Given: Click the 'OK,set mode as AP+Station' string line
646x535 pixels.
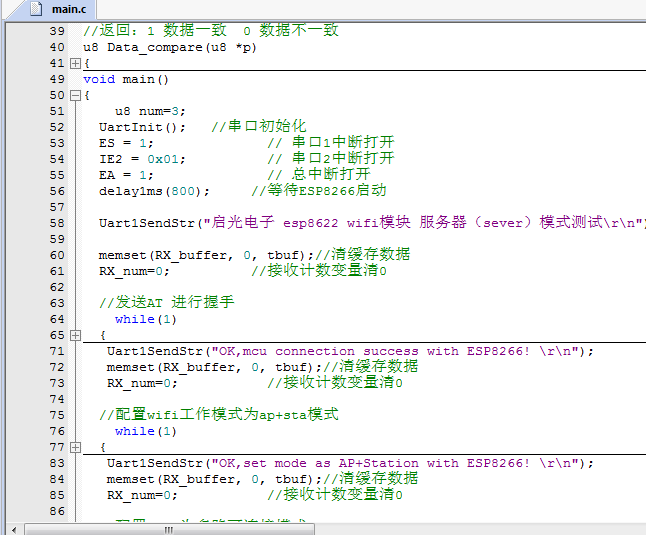Looking at the screenshot, I should click(350, 463).
